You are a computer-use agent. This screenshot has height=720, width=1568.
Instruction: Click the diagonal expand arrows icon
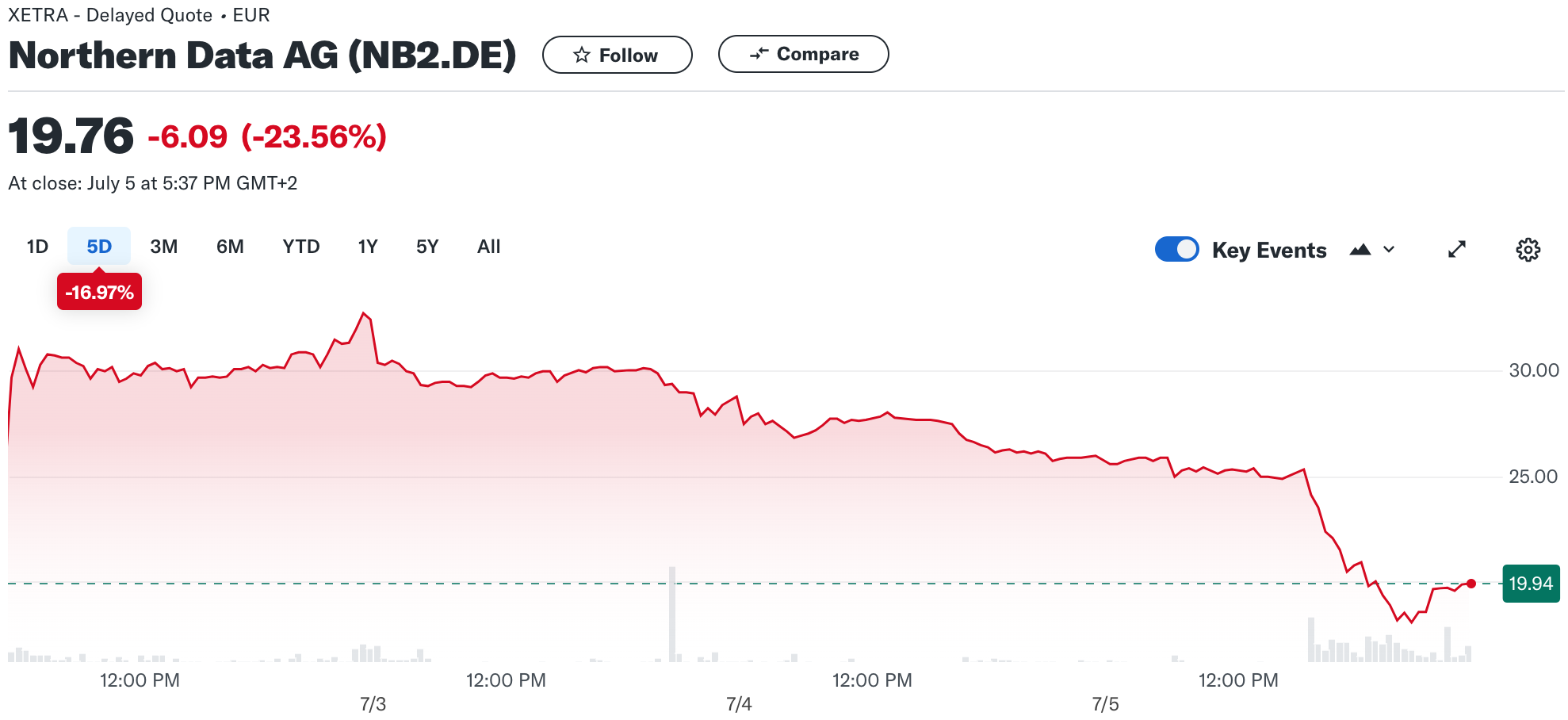click(x=1456, y=249)
